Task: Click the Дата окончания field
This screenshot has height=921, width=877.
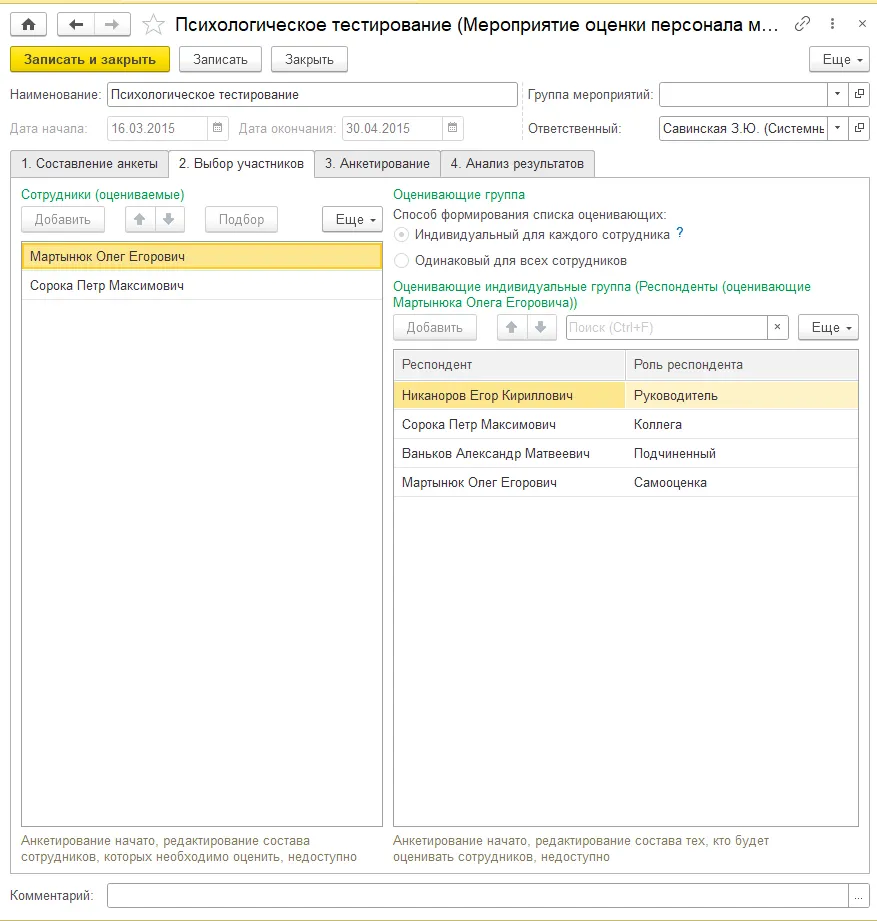Action: click(x=392, y=128)
